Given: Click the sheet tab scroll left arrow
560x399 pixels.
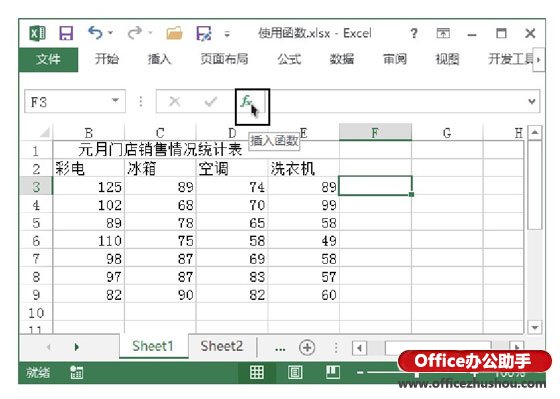Looking at the screenshot, I should click(x=48, y=346).
